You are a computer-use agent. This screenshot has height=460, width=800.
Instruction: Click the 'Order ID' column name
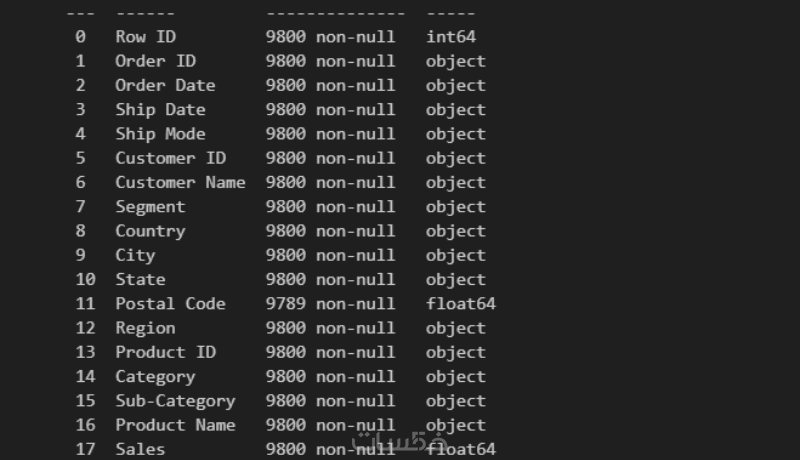pos(155,61)
